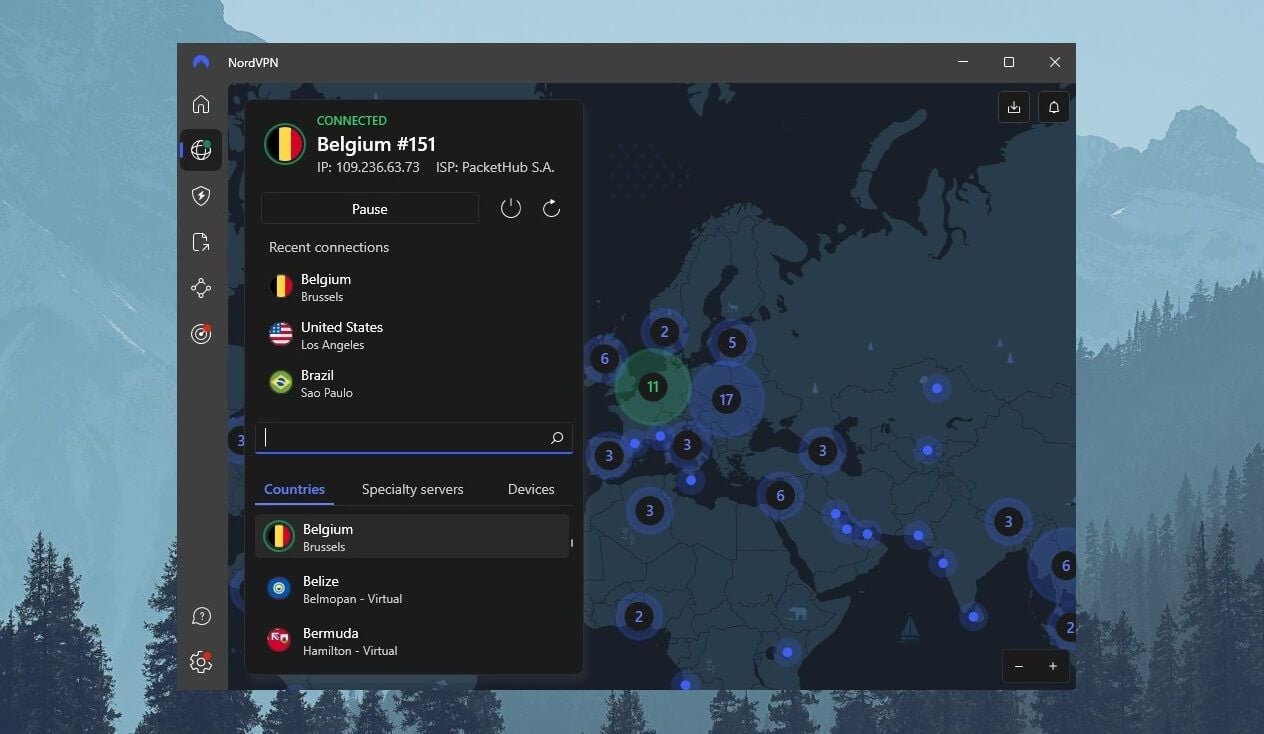Open Threat Protection shield icon
Viewport: 1264px width, 734px height.
pyautogui.click(x=201, y=196)
